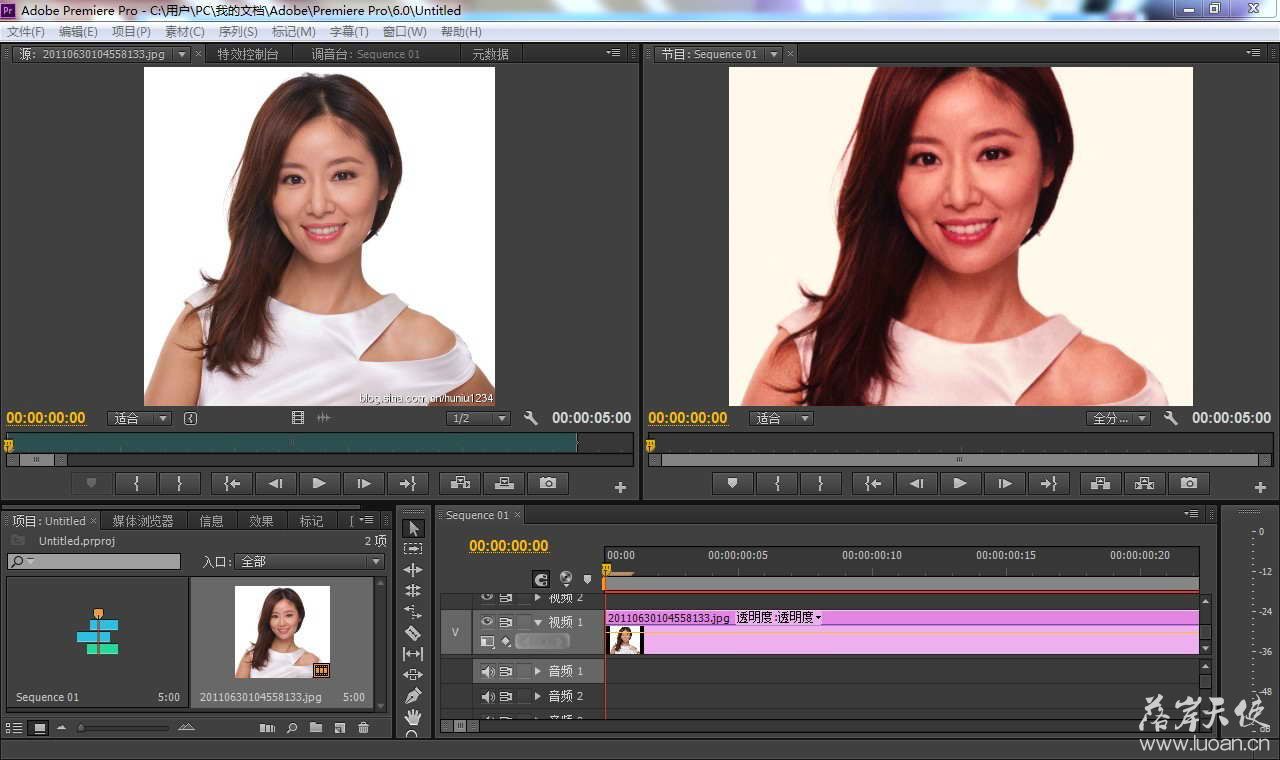1280x760 pixels.
Task: Toggle sync lock for 视频 1 track
Action: (506, 622)
